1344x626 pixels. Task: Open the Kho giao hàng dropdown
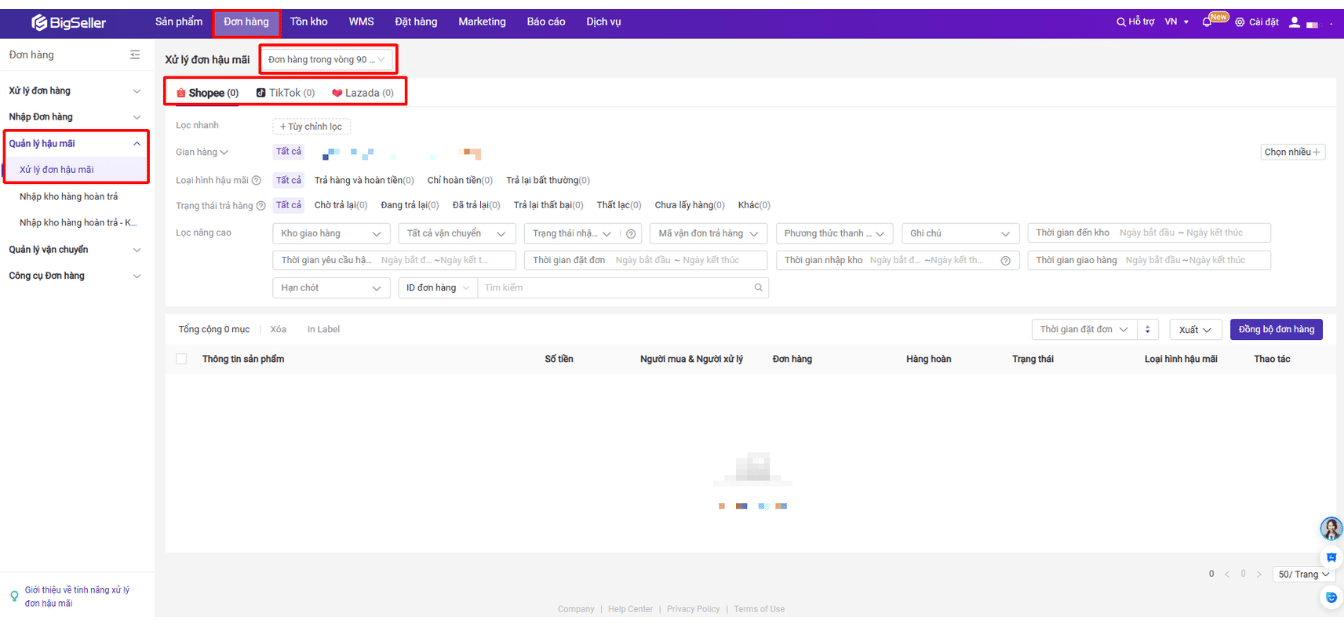click(x=330, y=234)
